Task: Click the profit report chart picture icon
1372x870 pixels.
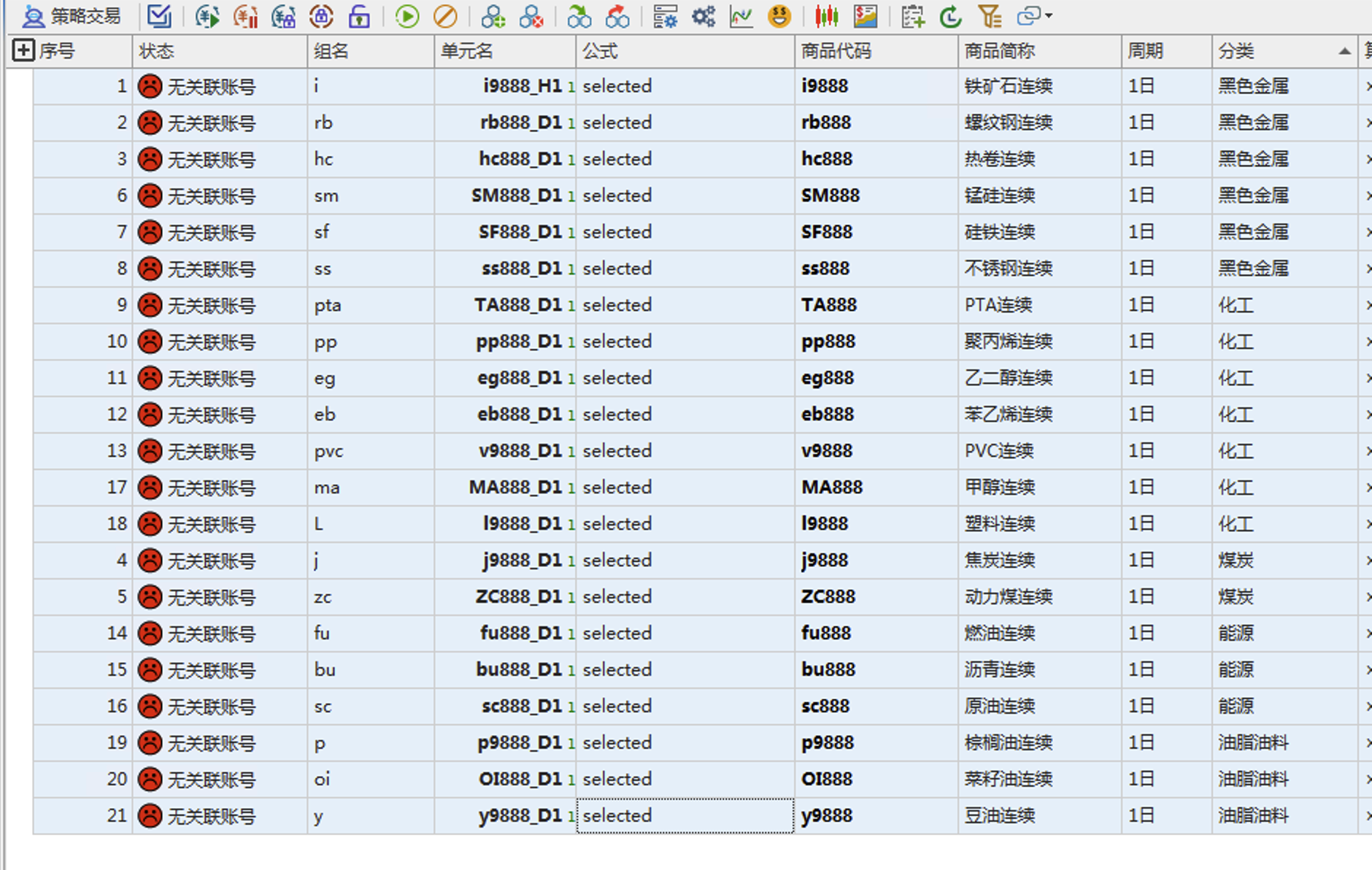Action: point(865,15)
